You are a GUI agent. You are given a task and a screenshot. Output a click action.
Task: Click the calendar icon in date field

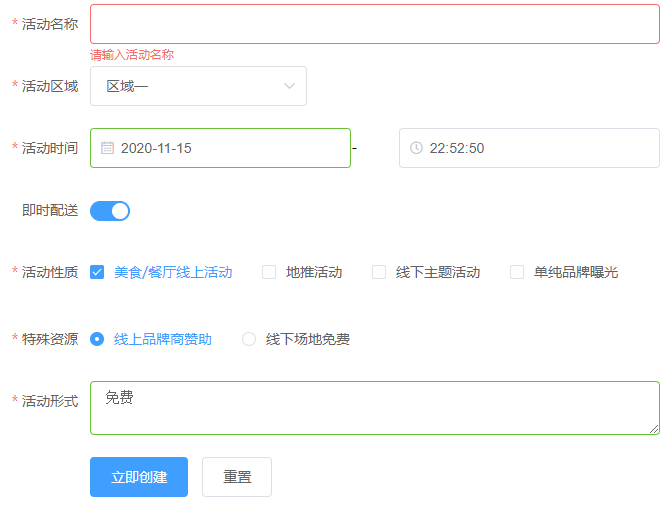click(107, 148)
